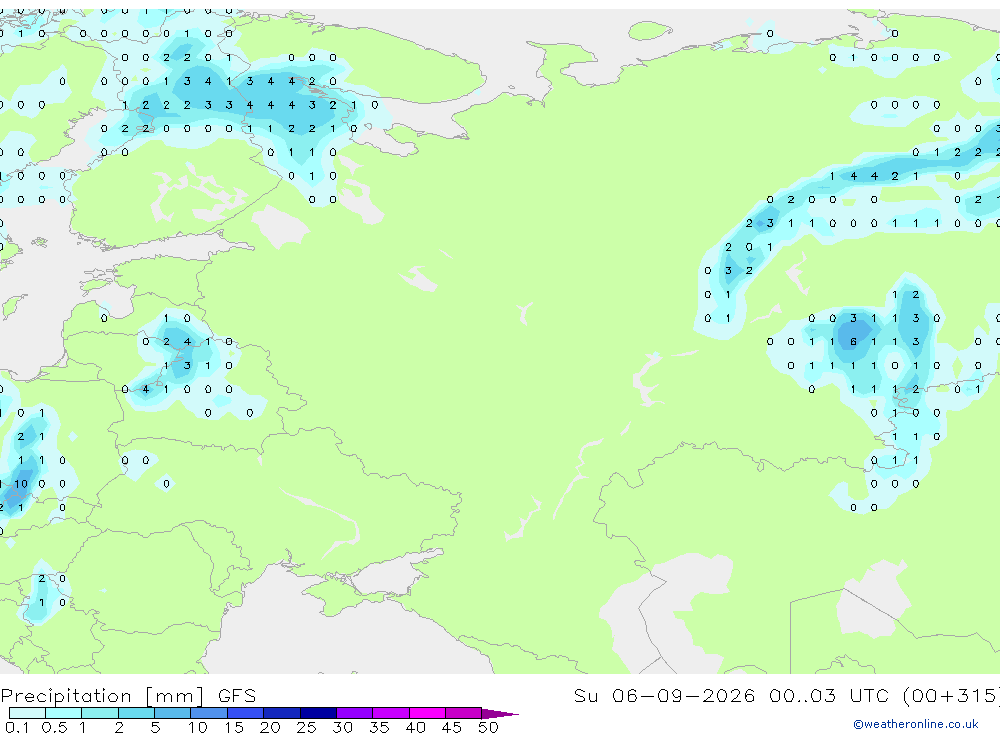Select the legend swatch between 0.5 and 1
Viewport: 1000px width, 733px height.
[x=64, y=713]
